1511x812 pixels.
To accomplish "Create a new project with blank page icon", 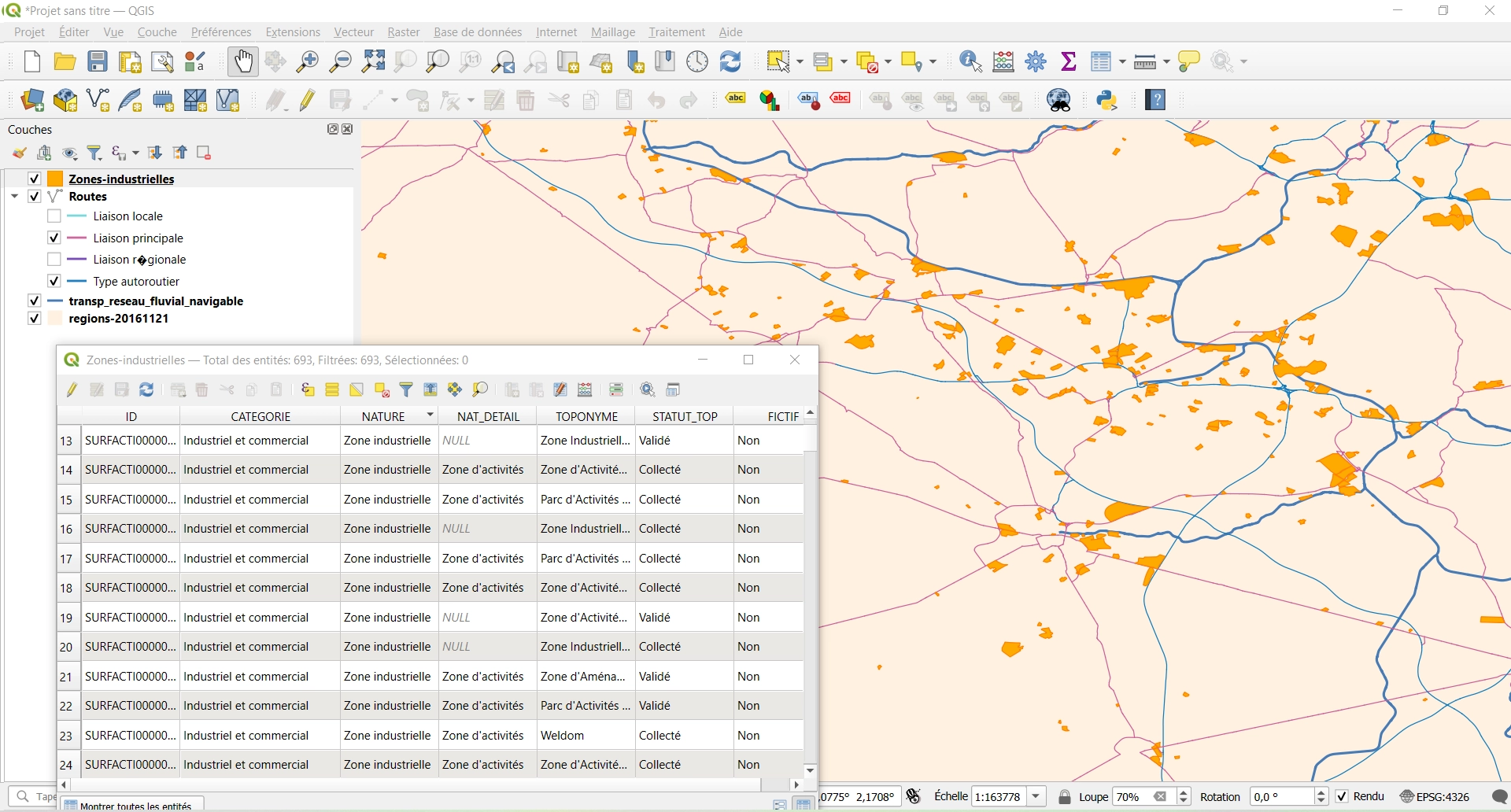I will pyautogui.click(x=32, y=61).
